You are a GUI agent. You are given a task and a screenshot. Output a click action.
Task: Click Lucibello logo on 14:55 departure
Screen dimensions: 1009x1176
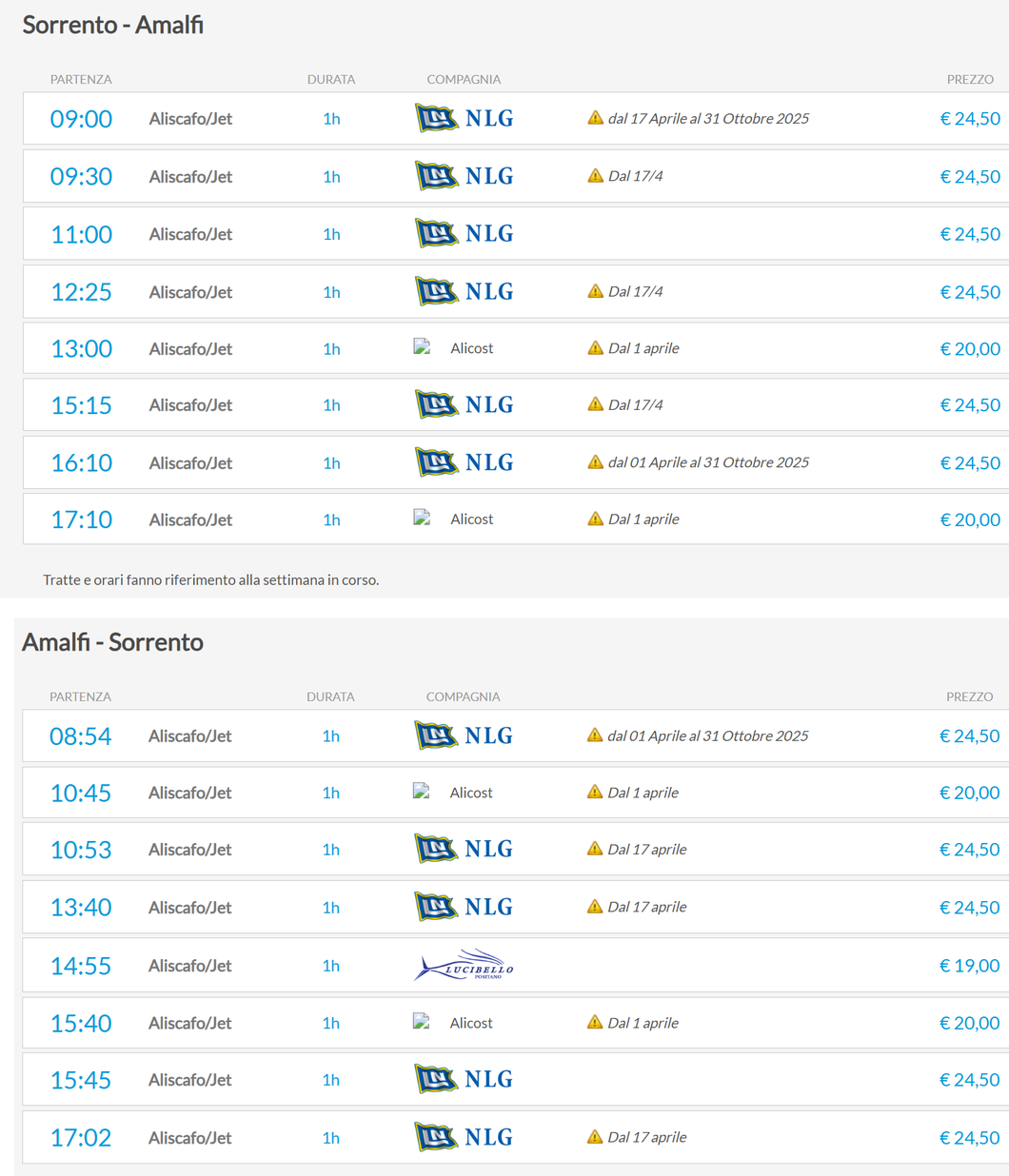click(464, 965)
